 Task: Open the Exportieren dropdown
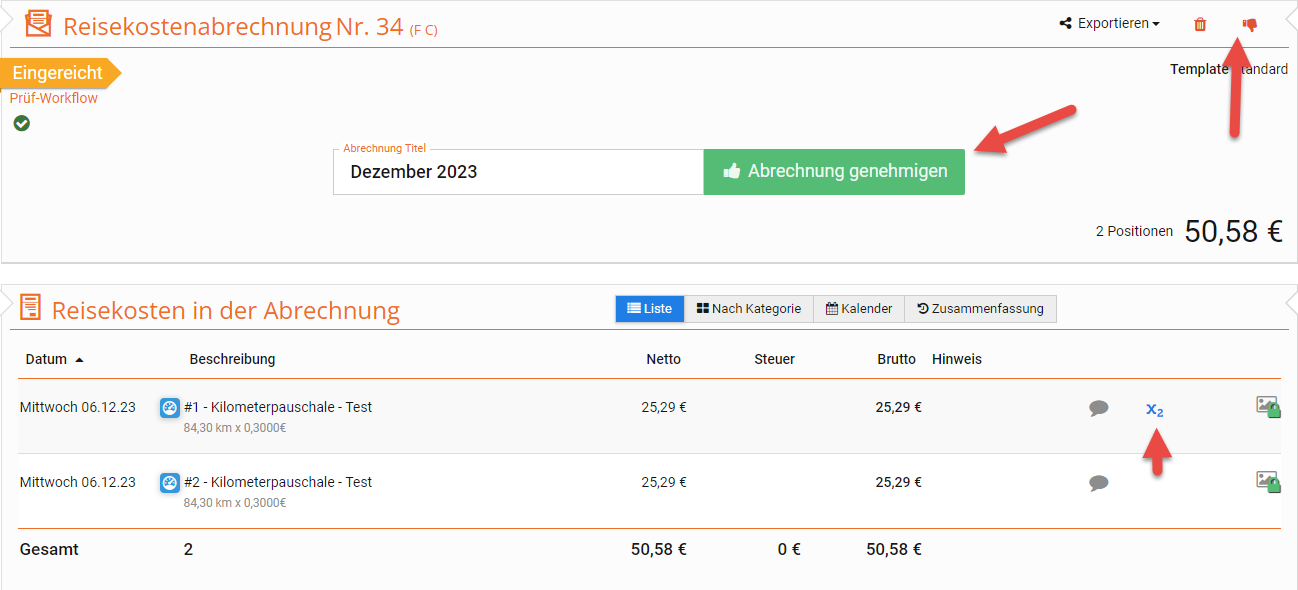tap(1110, 24)
